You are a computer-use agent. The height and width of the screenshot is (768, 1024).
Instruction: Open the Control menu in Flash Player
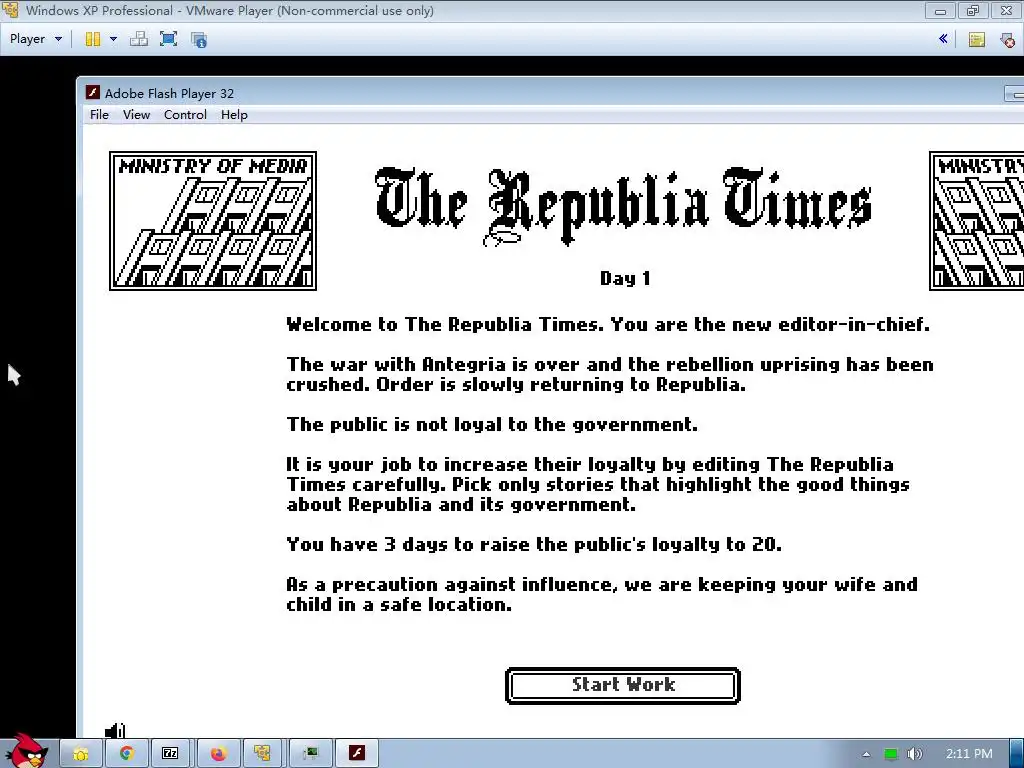click(x=185, y=115)
